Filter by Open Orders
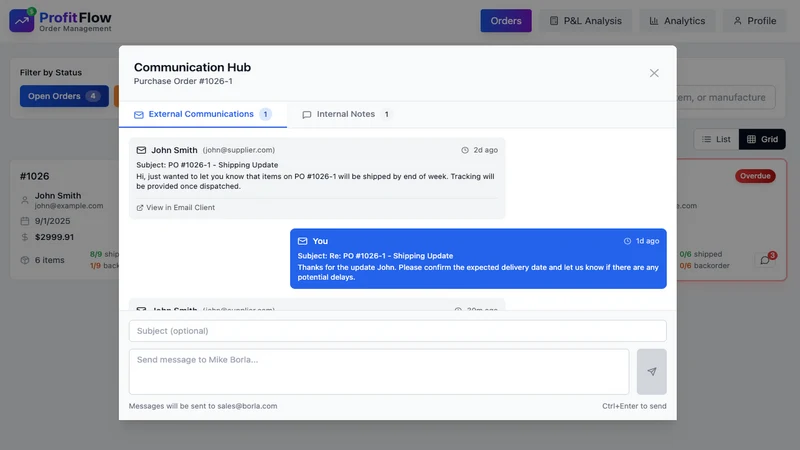Image resolution: width=800 pixels, height=450 pixels. point(64,96)
